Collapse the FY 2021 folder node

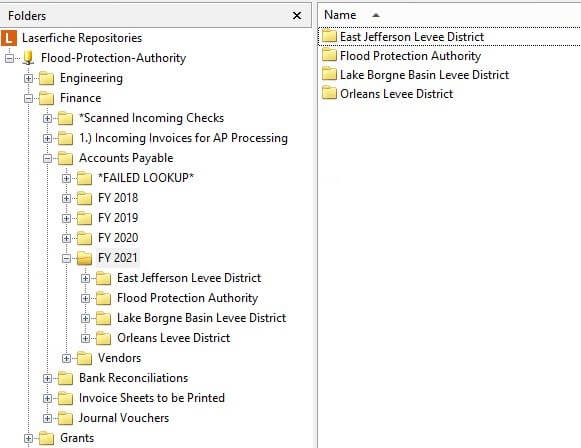[x=66, y=259]
